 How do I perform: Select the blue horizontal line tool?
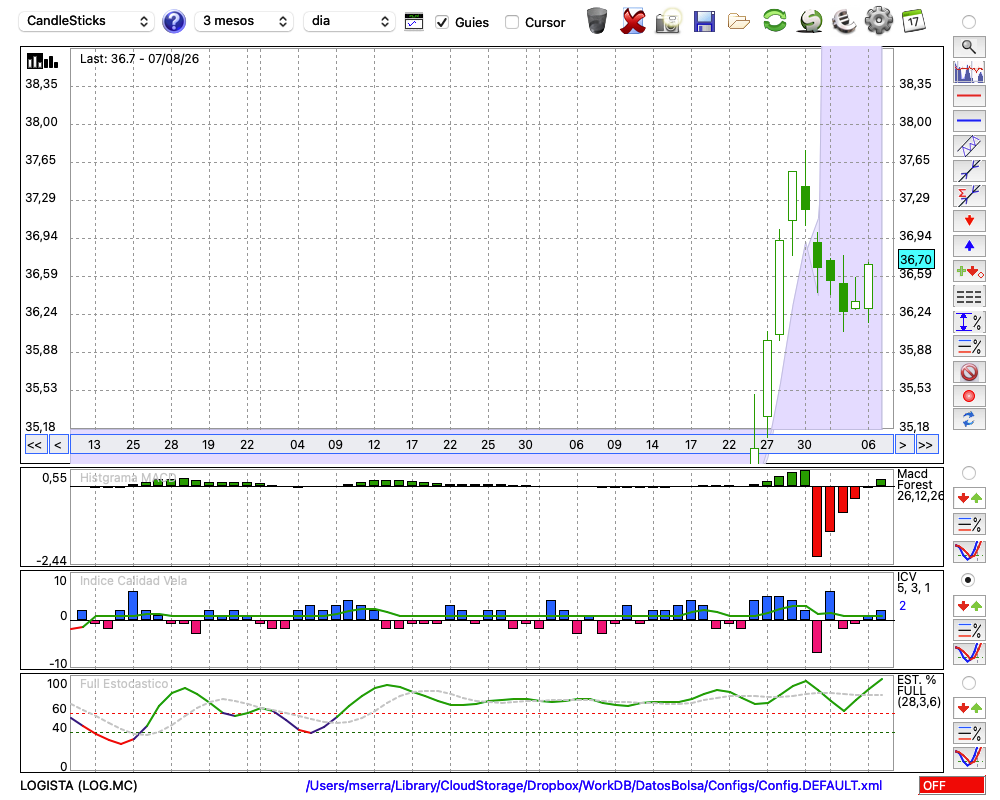tap(969, 121)
